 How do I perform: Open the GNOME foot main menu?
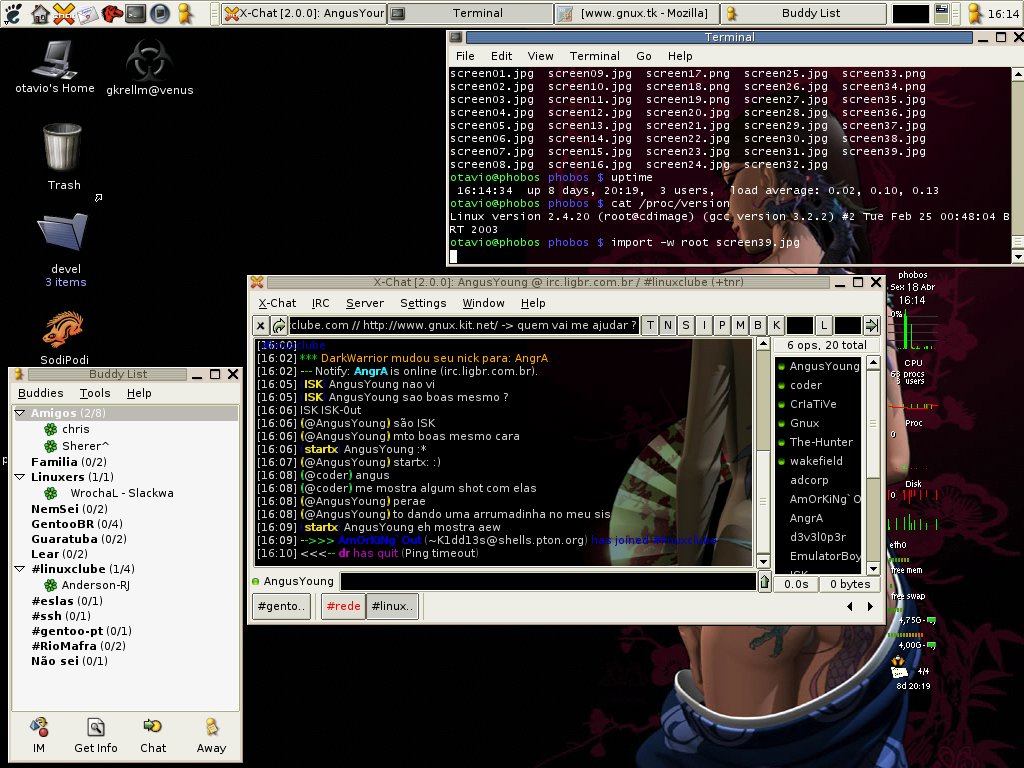coord(13,13)
